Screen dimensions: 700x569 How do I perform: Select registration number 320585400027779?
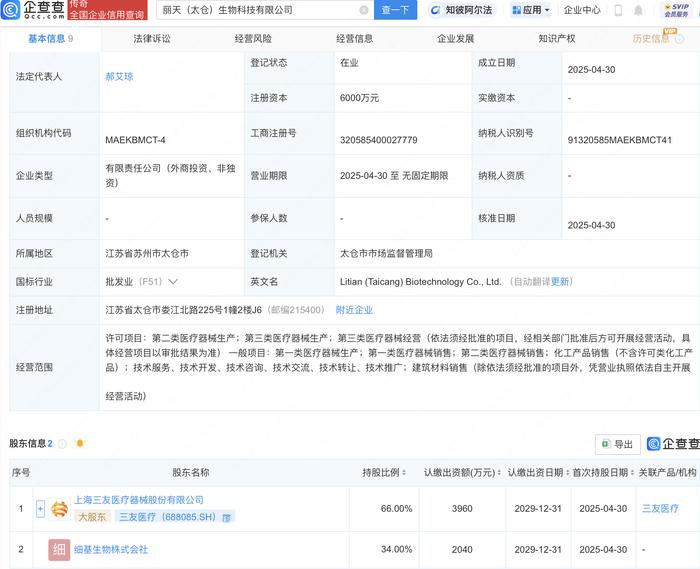click(379, 140)
